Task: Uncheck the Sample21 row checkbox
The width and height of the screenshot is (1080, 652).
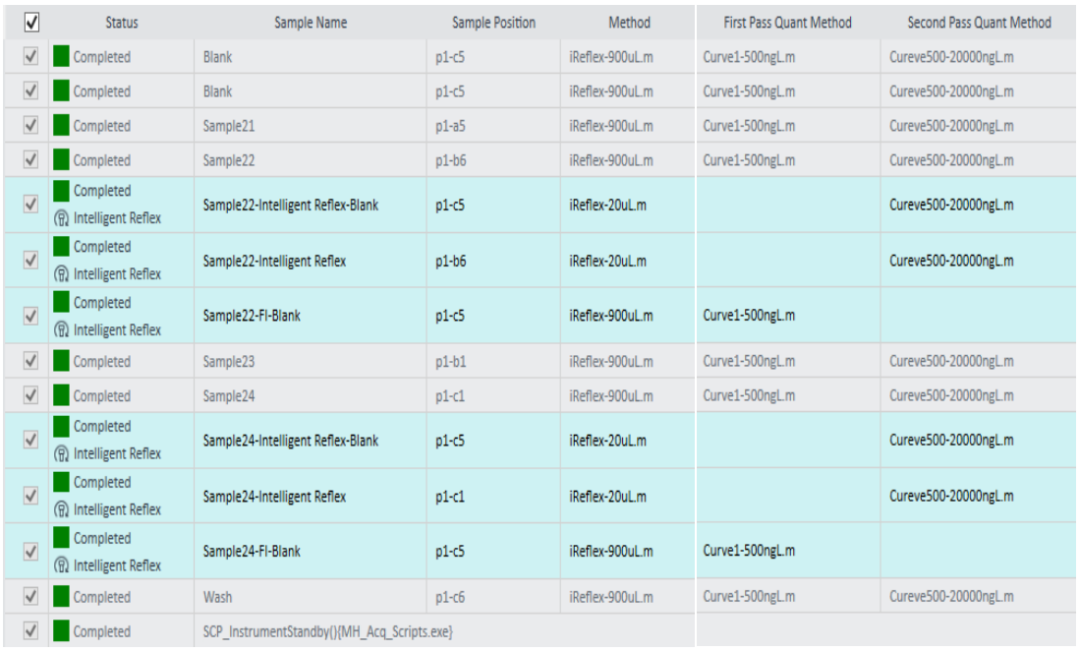Action: click(31, 125)
